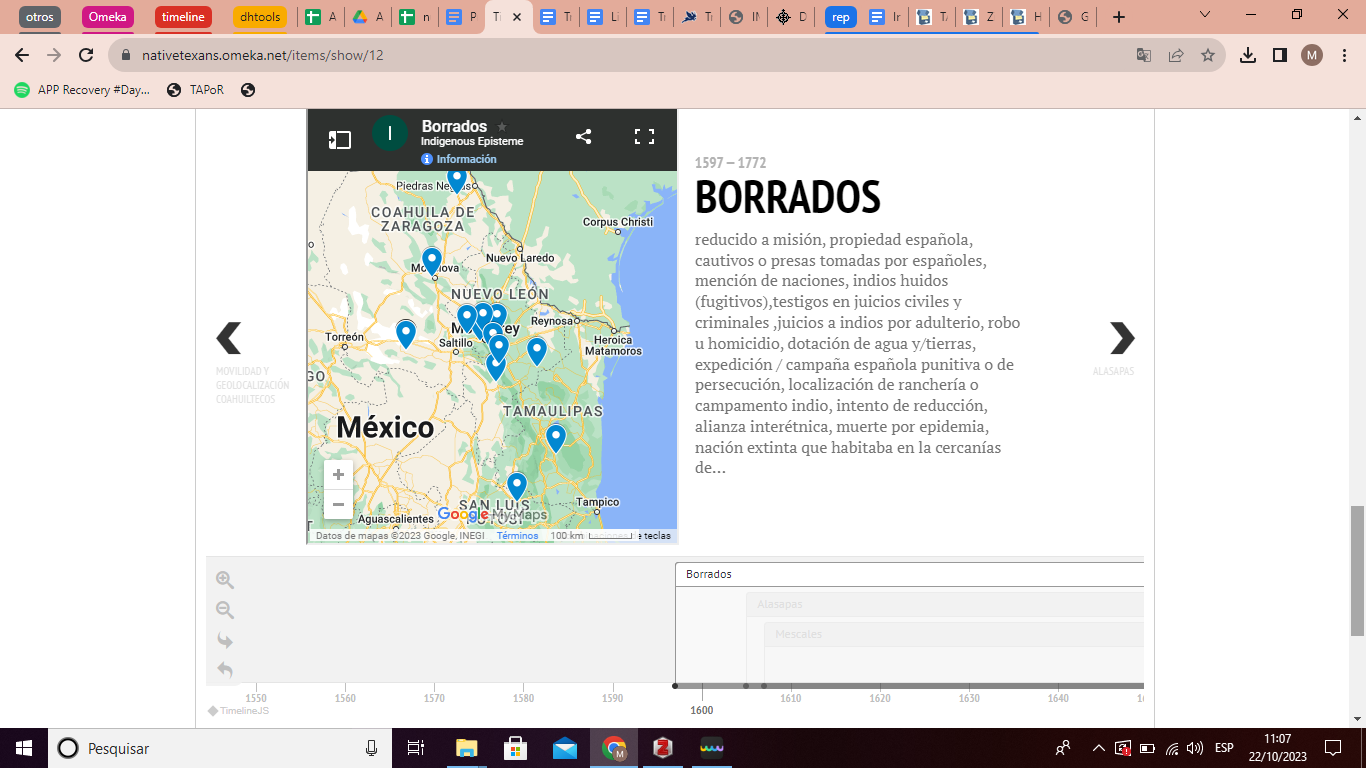Viewport: 1366px width, 768px height.
Task: Select the Borrados timeline event marker
Action: (708, 574)
